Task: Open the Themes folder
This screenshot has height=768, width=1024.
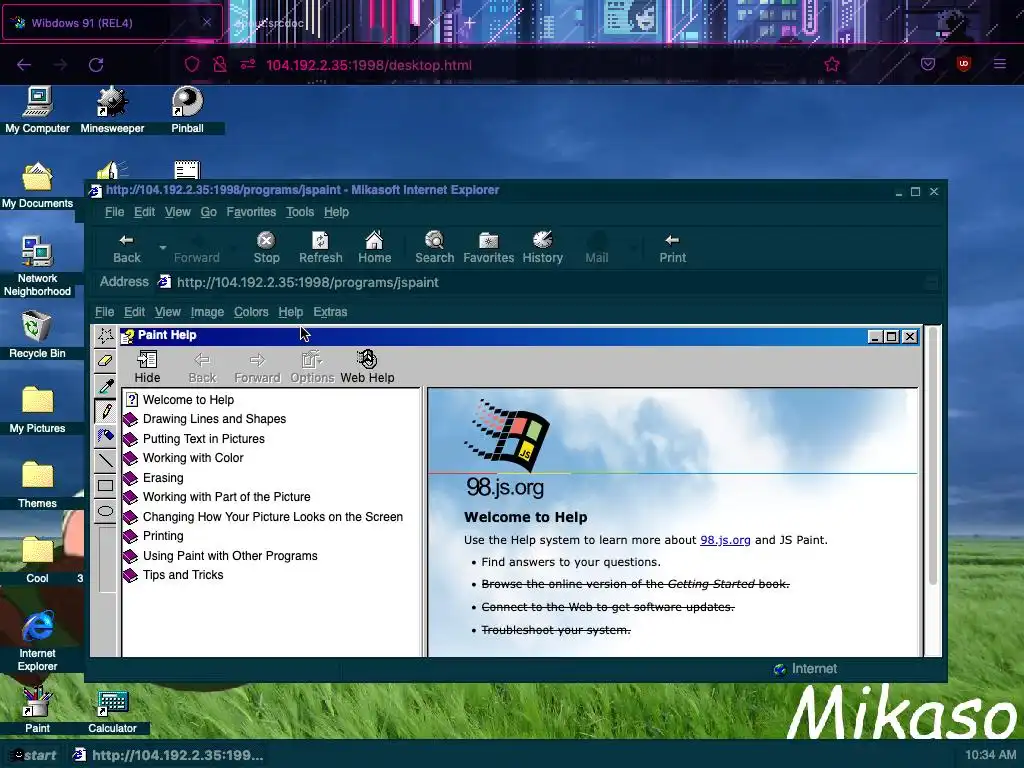Action: [37, 485]
